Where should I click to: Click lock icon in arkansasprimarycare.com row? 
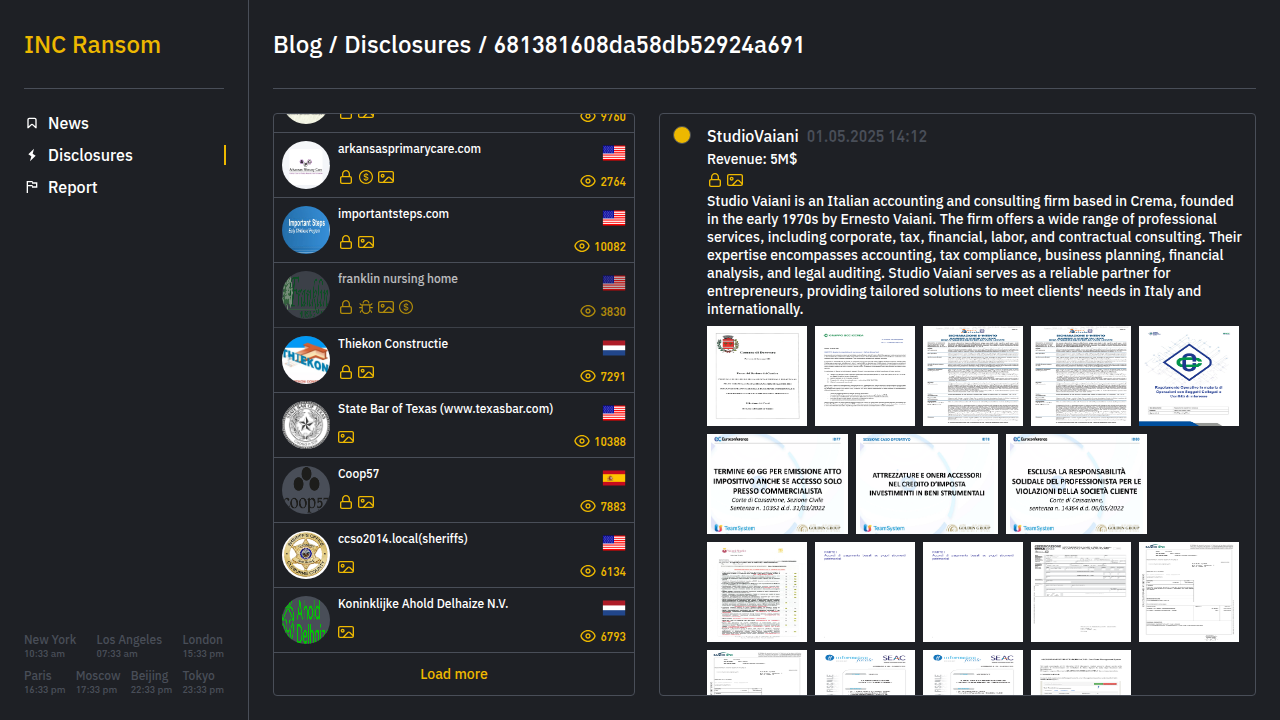click(x=346, y=177)
